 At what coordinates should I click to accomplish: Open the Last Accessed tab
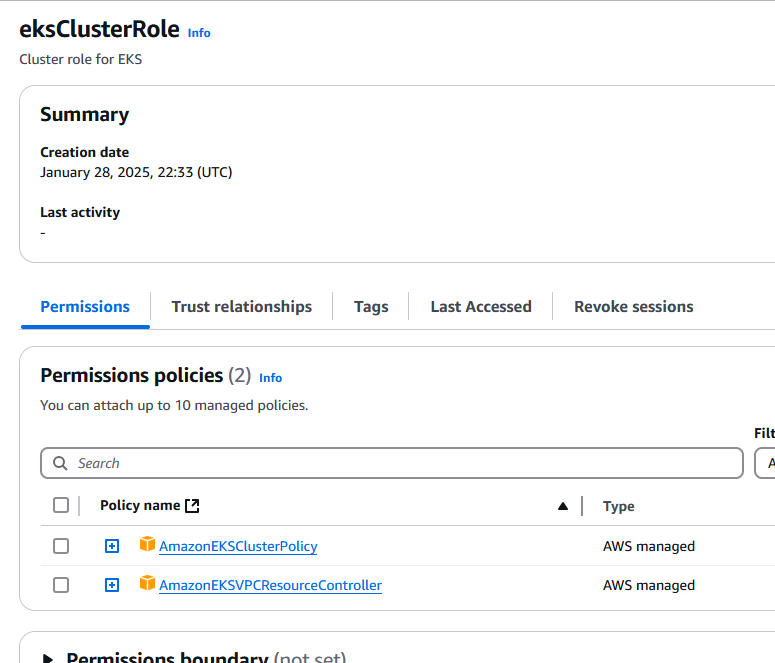(x=481, y=307)
